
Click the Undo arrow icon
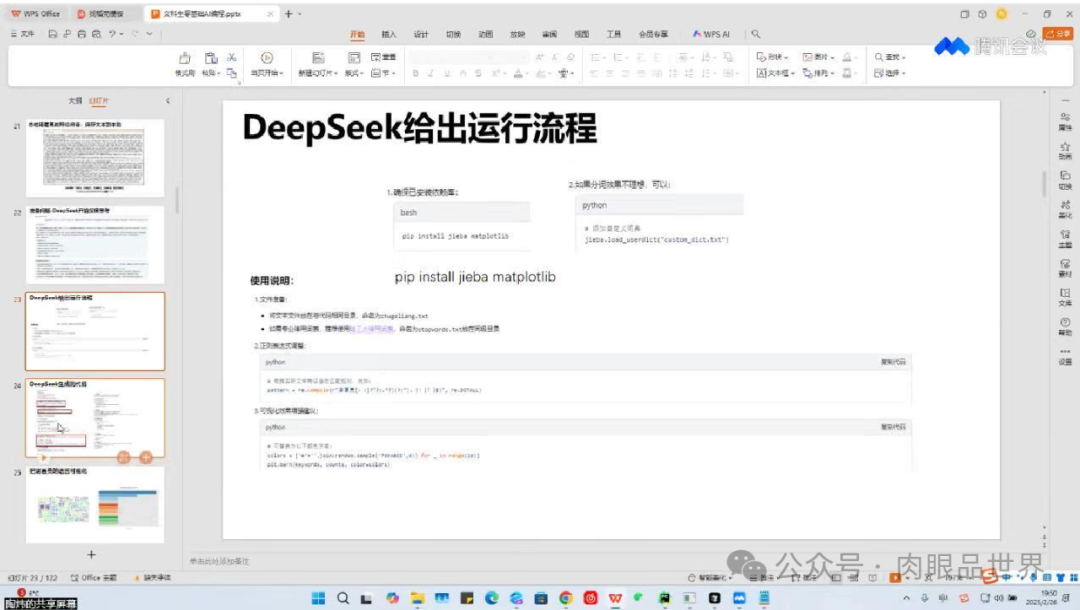pyautogui.click(x=112, y=34)
